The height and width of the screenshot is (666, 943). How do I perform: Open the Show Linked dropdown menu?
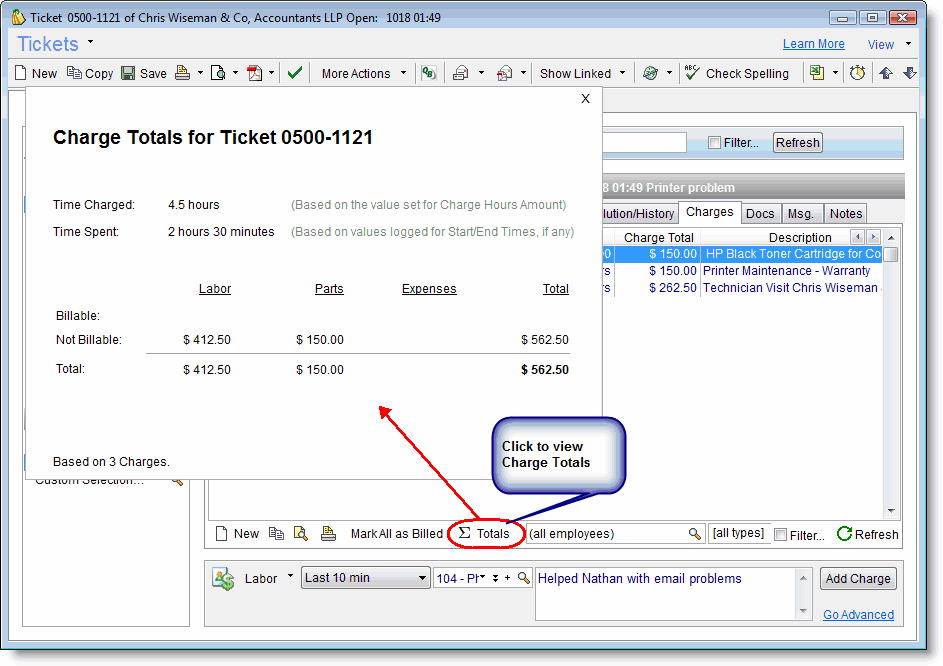(x=582, y=73)
